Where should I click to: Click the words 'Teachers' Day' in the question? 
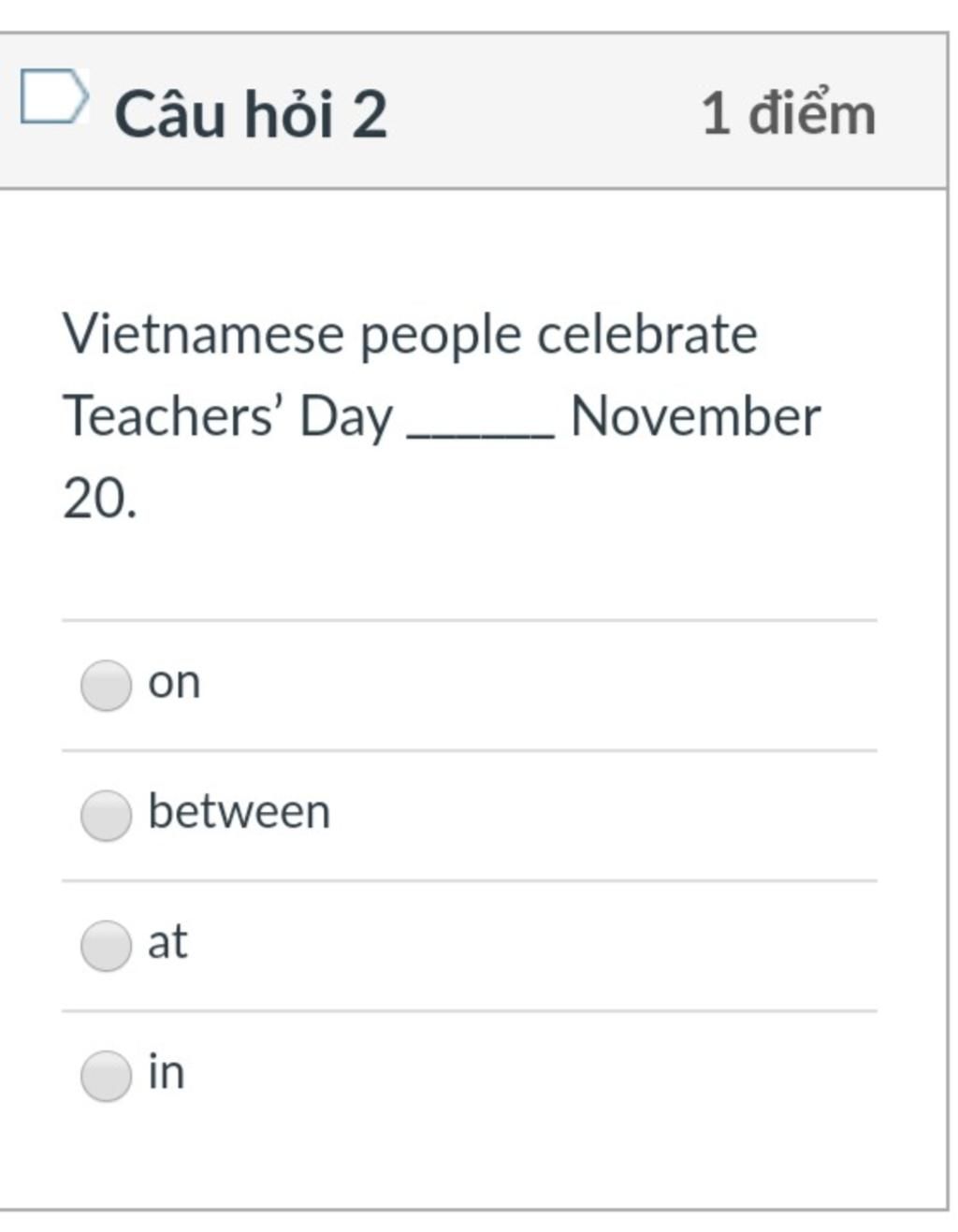pos(228,417)
